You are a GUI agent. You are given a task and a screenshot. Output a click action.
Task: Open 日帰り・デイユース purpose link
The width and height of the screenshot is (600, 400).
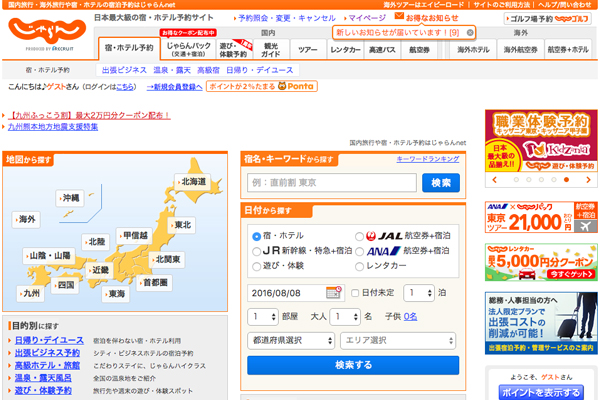(49, 340)
